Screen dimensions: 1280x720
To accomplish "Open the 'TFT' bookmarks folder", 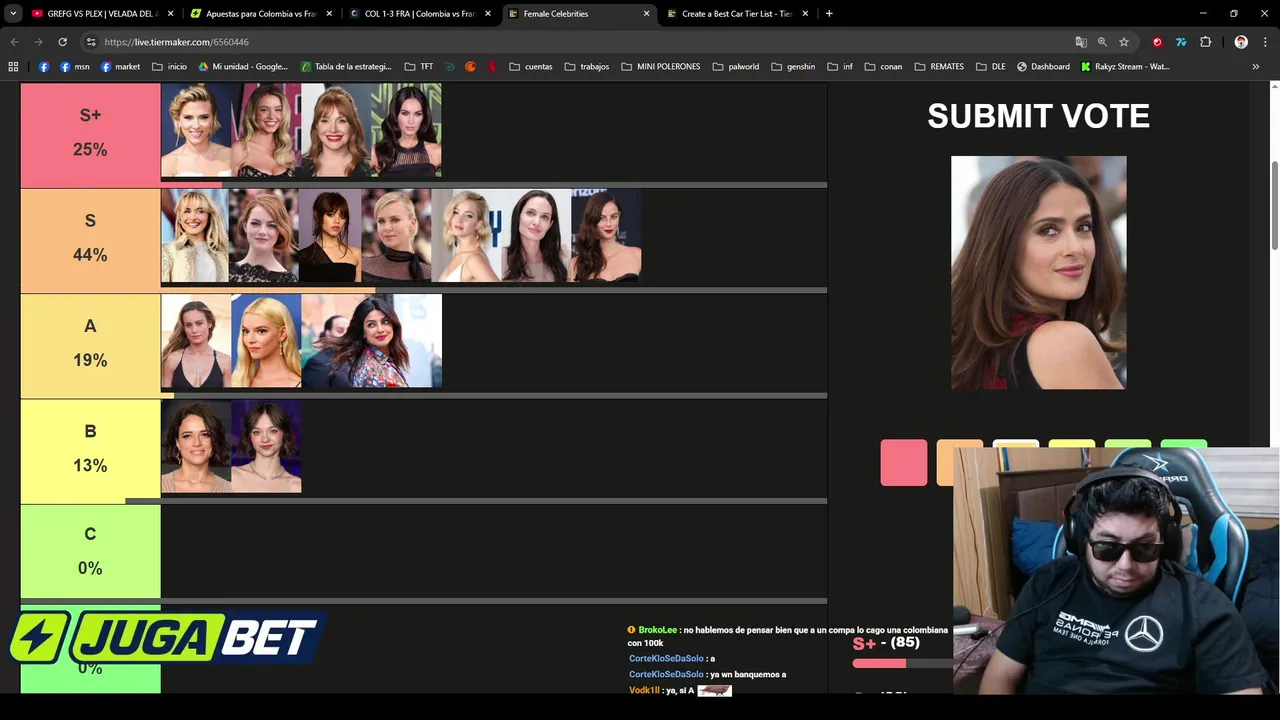I will point(419,67).
